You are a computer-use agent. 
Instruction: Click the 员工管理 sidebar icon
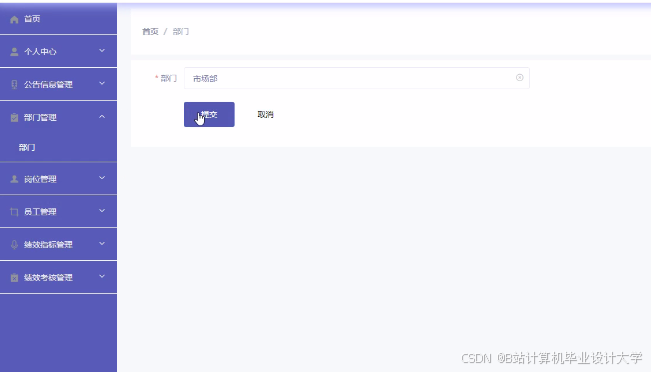click(14, 212)
